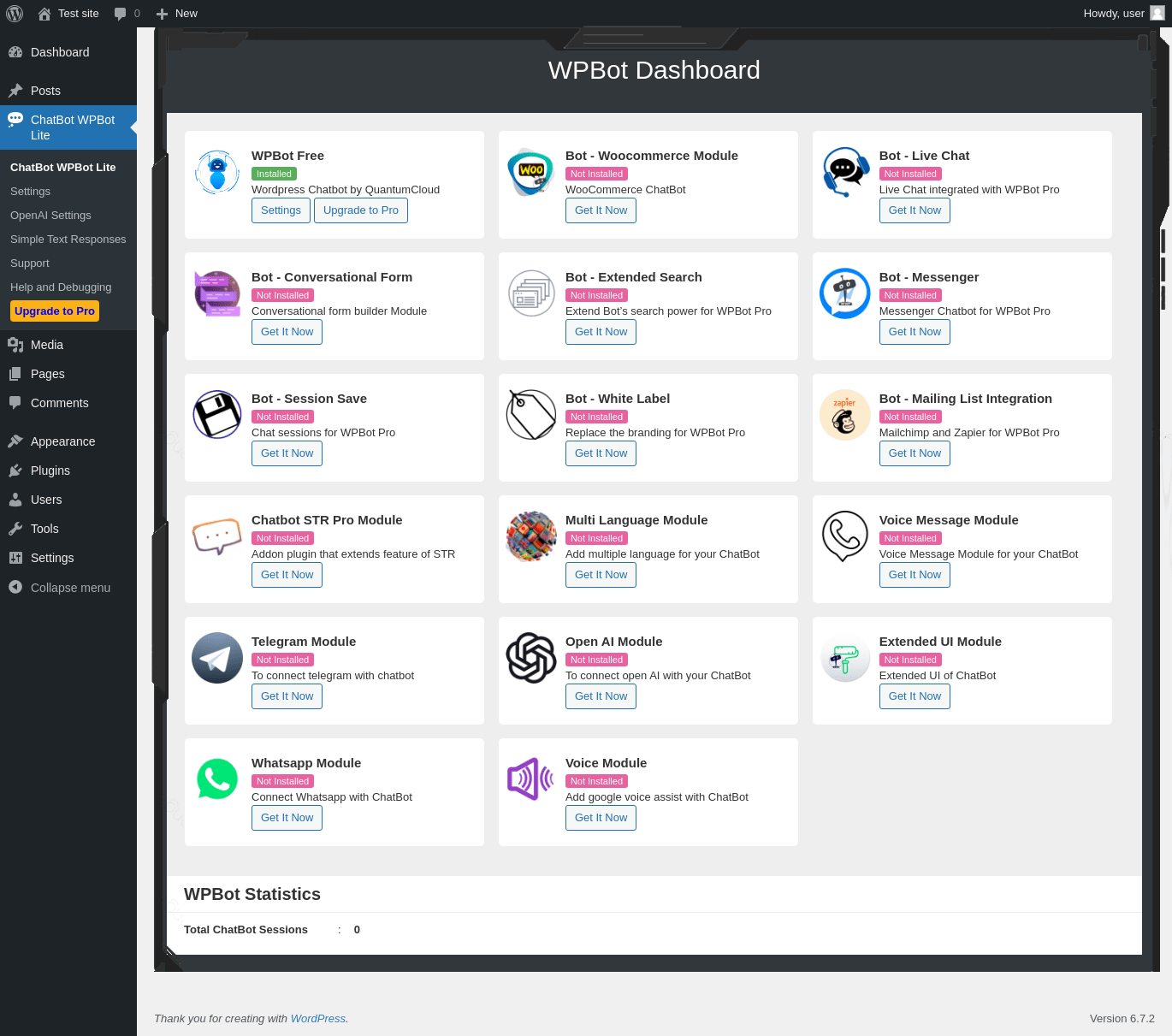Get the Messenger addon now

915,332
